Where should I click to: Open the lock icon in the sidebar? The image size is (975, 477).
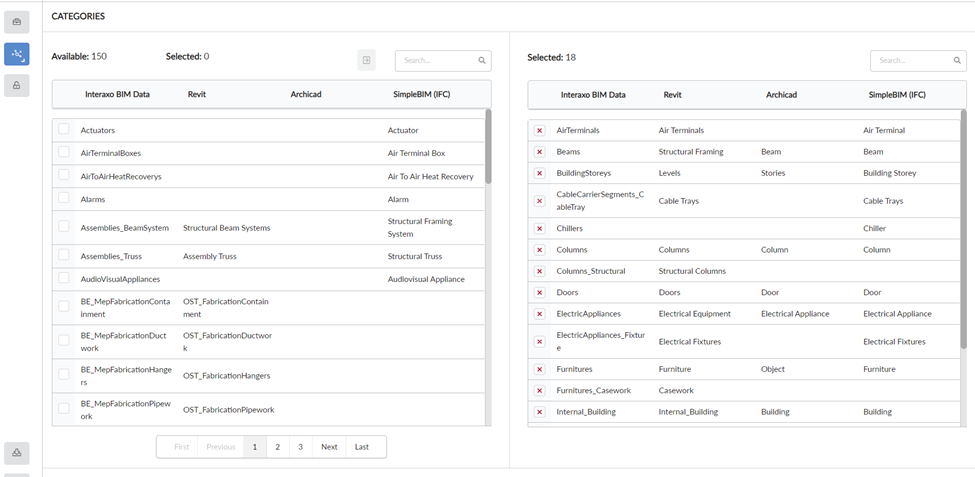[x=17, y=86]
